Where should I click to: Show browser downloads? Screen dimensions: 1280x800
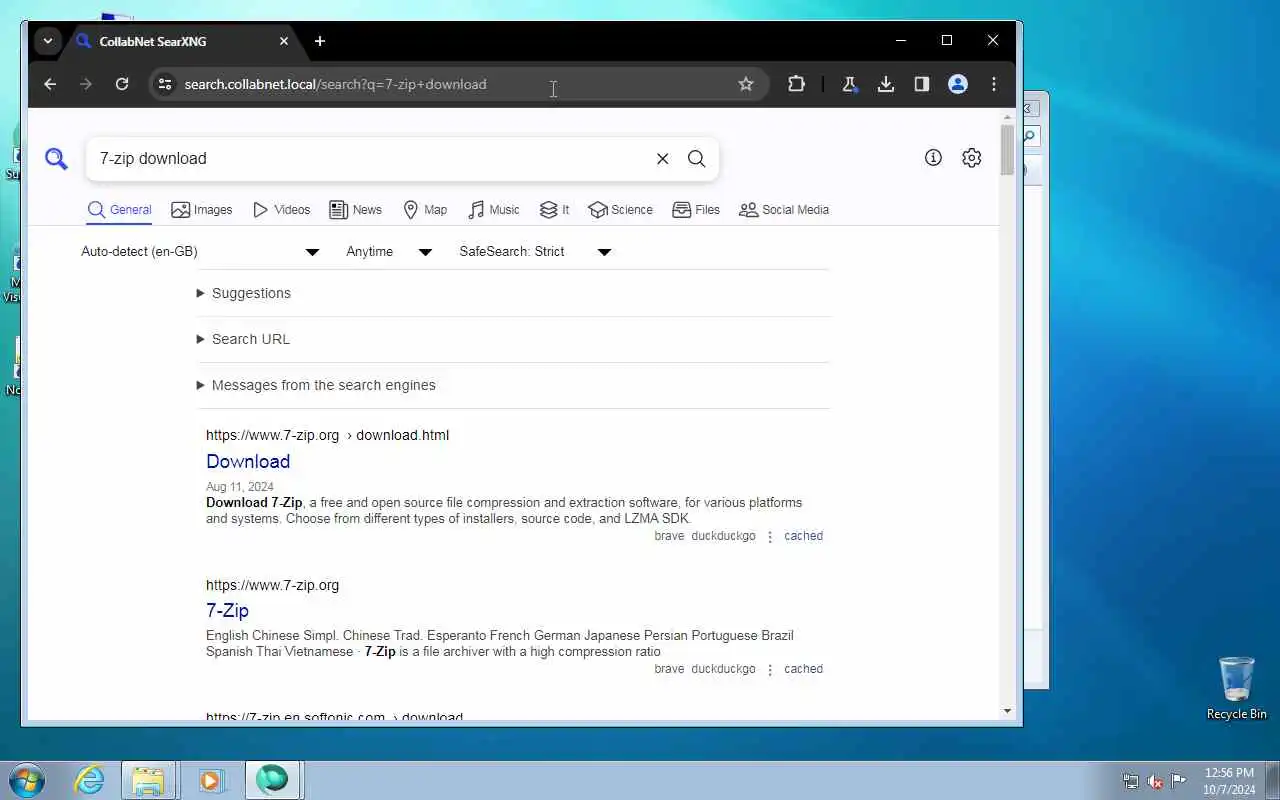(x=886, y=84)
